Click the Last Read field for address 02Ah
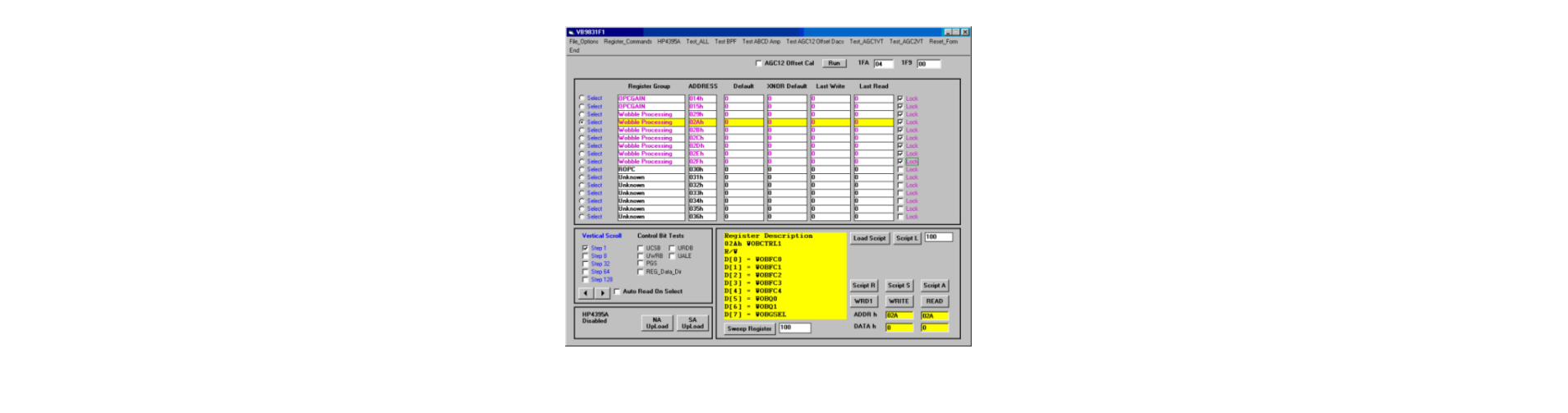1568x413 pixels. [x=873, y=122]
